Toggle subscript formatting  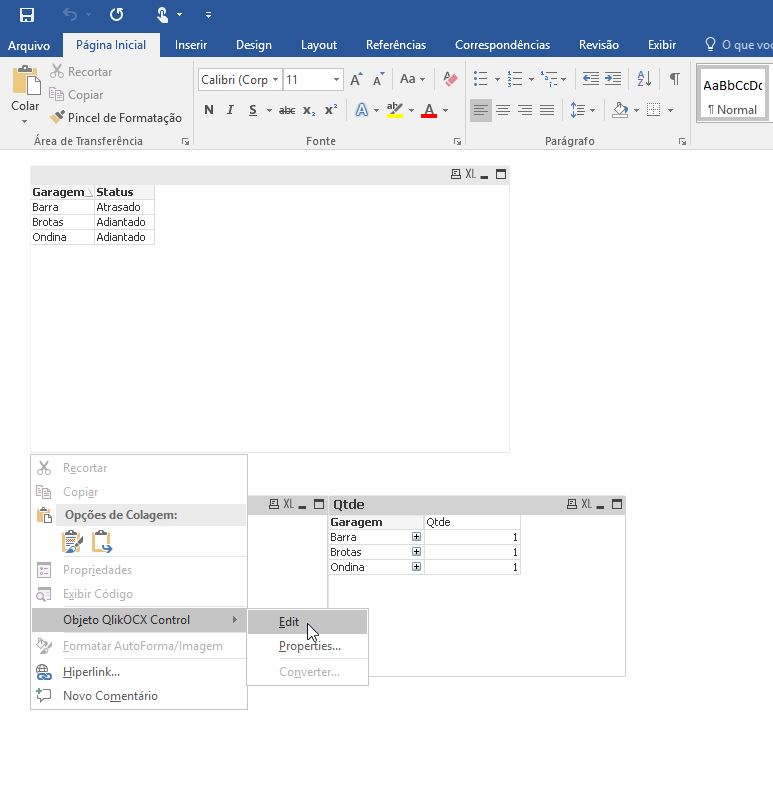[x=309, y=110]
